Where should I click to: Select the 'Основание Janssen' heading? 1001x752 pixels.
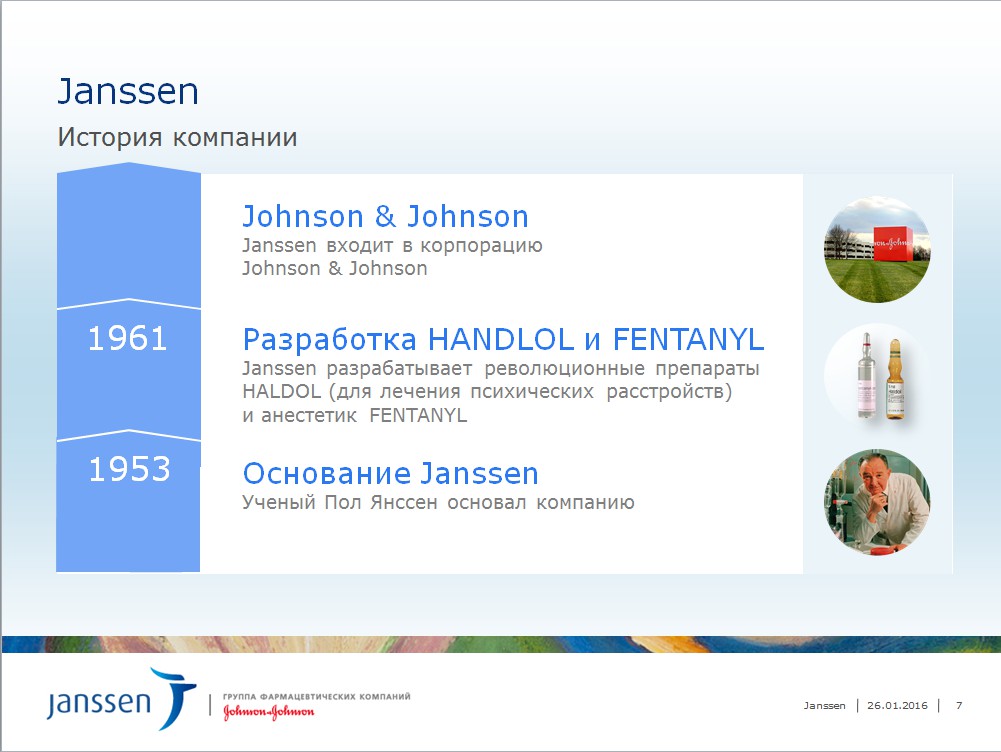click(x=391, y=474)
